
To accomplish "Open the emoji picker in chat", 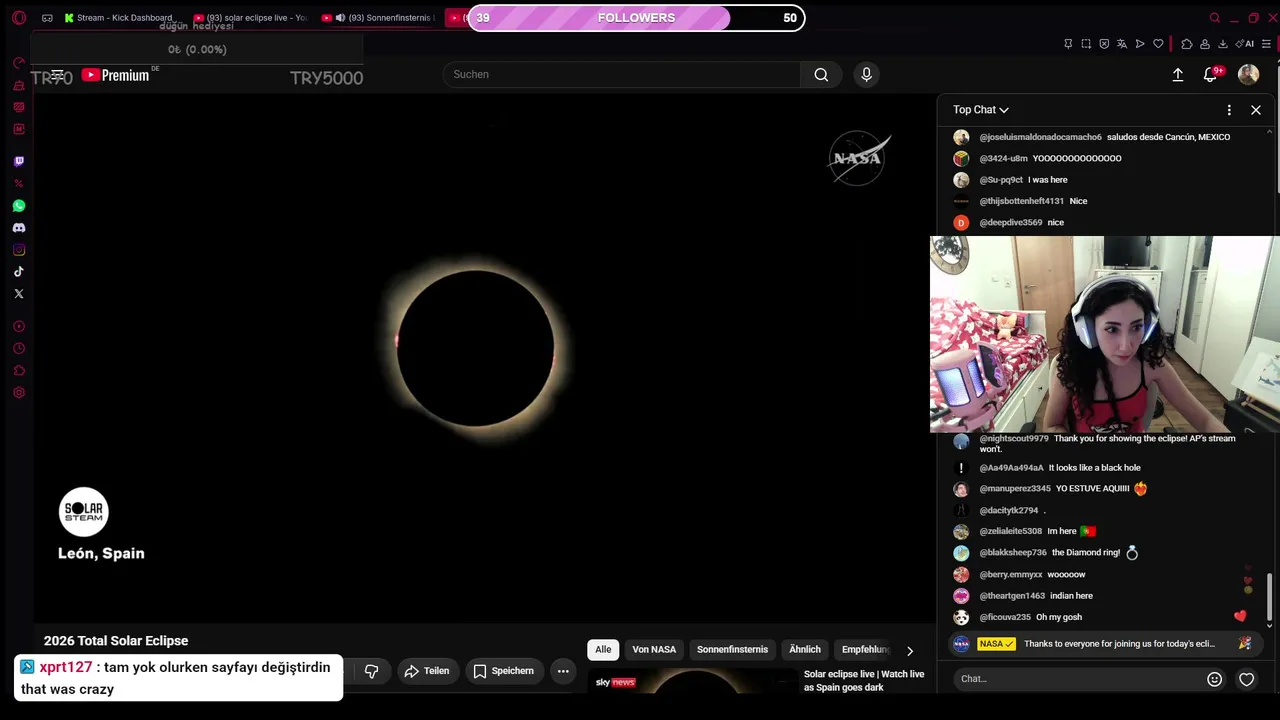I will pos(1214,679).
